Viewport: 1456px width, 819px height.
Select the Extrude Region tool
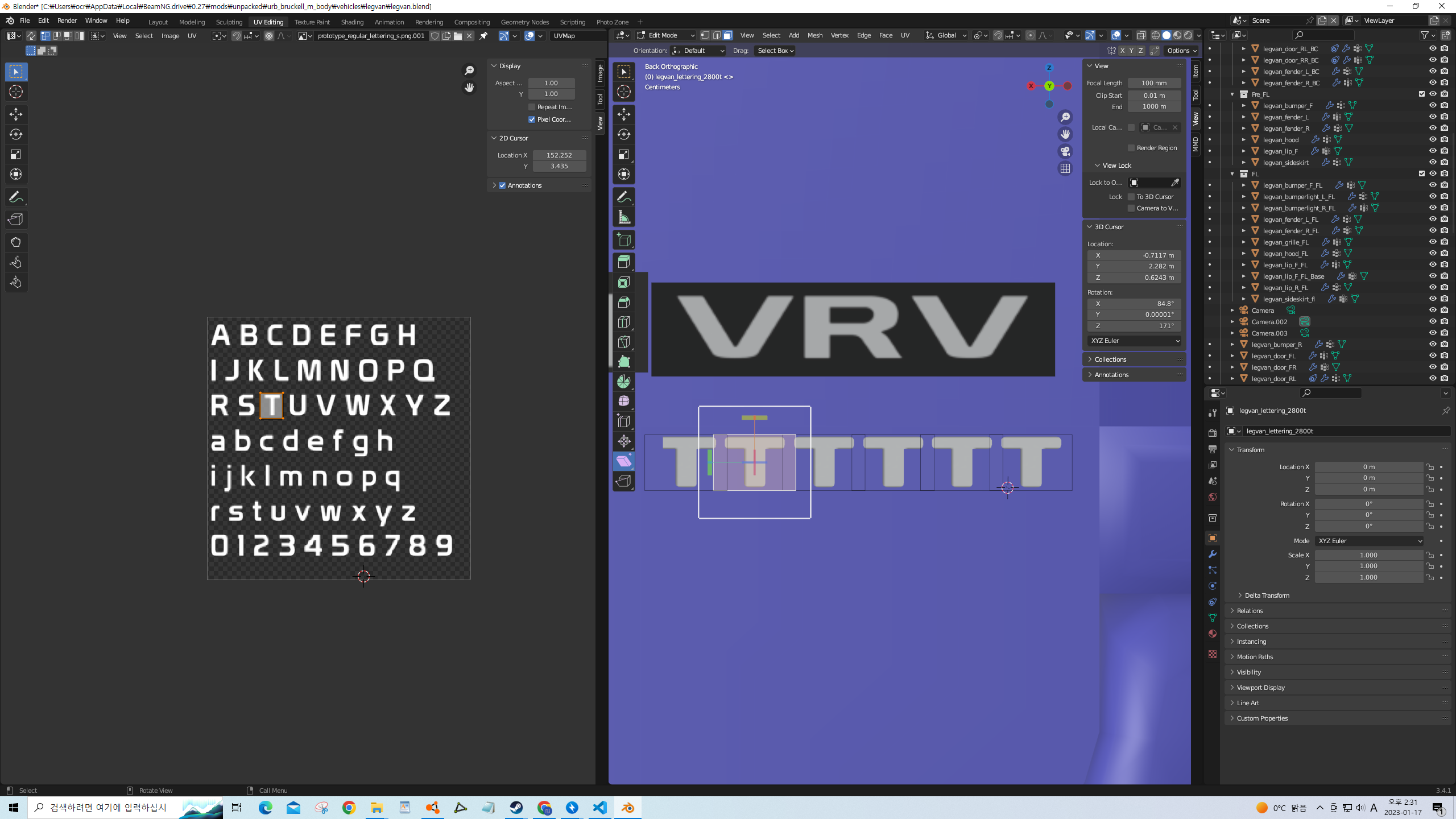coord(624,262)
